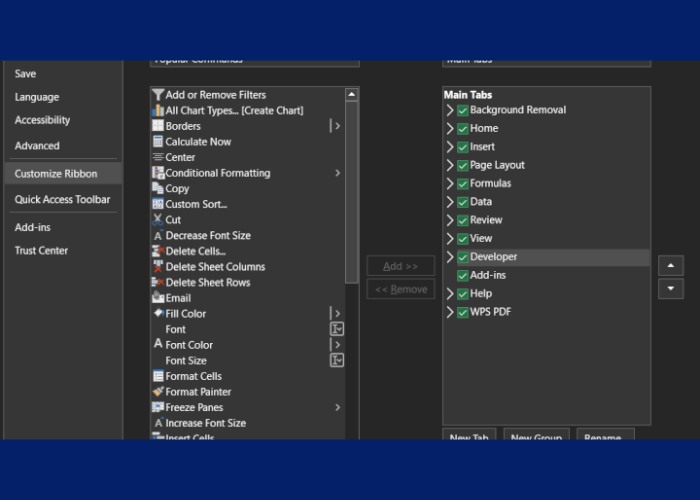Screen dimensions: 700x500
Task: Disable the Data tab checkbox
Action: point(462,202)
